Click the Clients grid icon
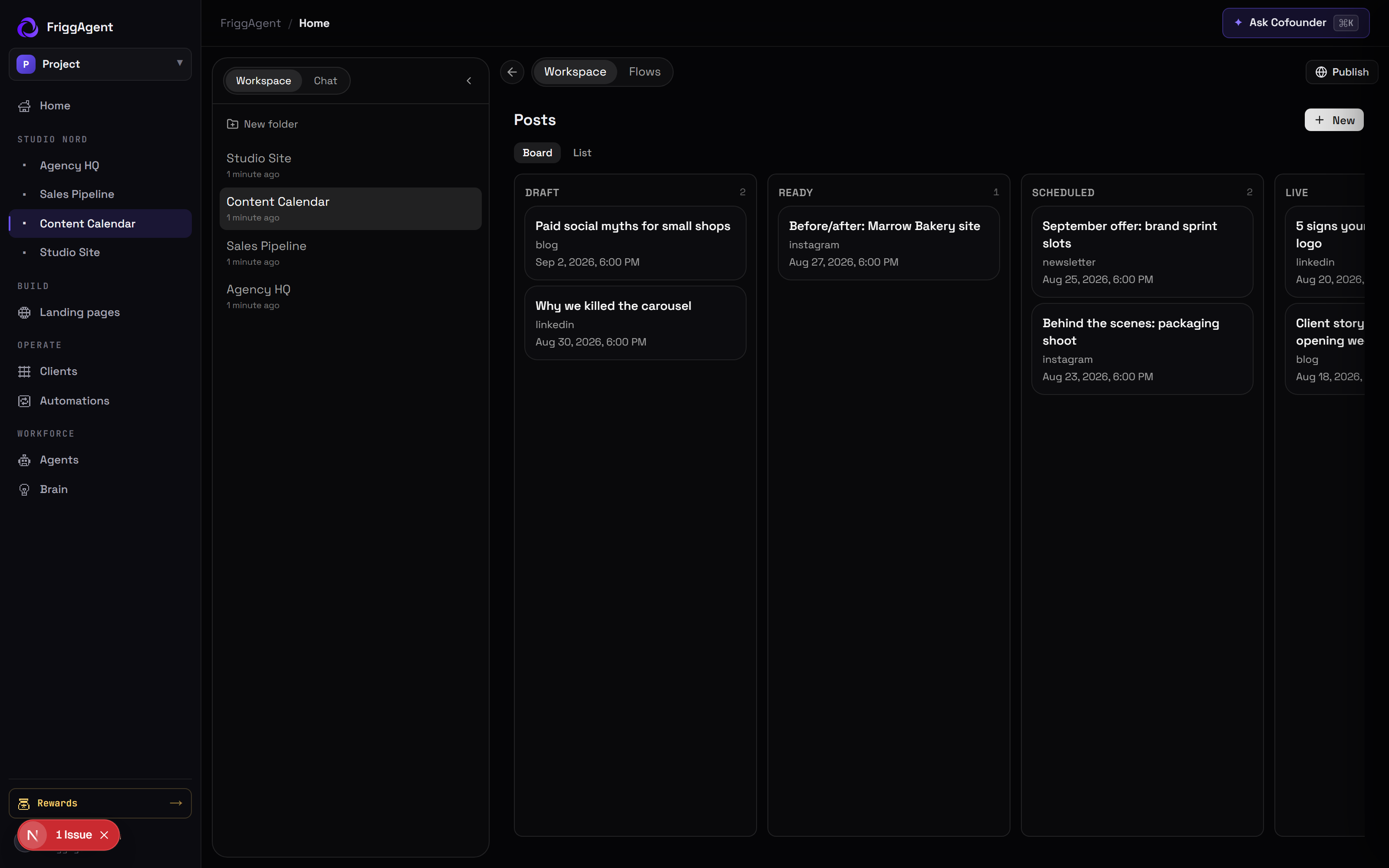The width and height of the screenshot is (1389, 868). click(24, 372)
